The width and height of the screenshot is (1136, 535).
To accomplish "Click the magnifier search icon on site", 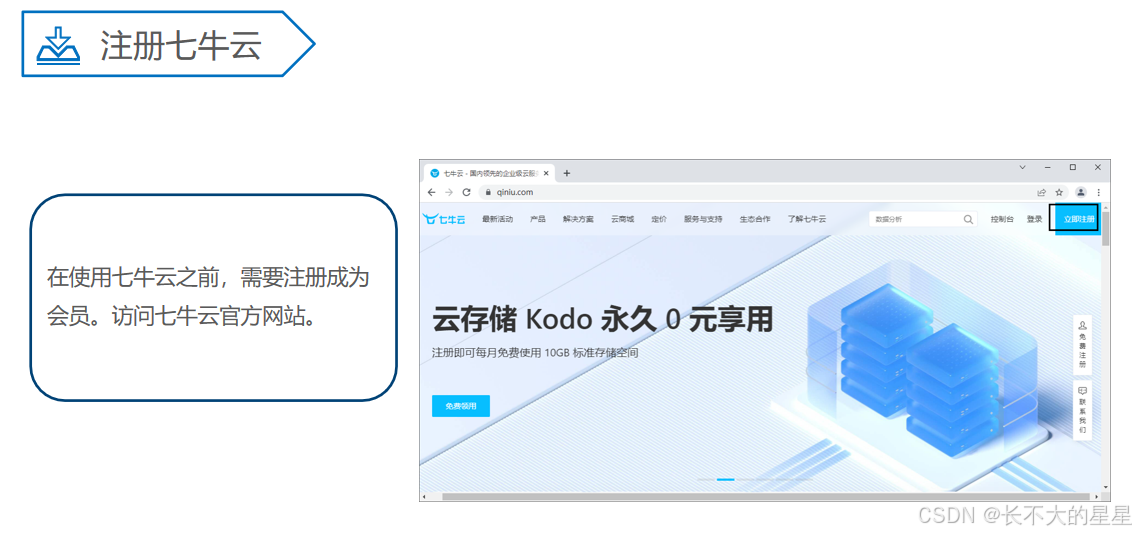I will (969, 220).
